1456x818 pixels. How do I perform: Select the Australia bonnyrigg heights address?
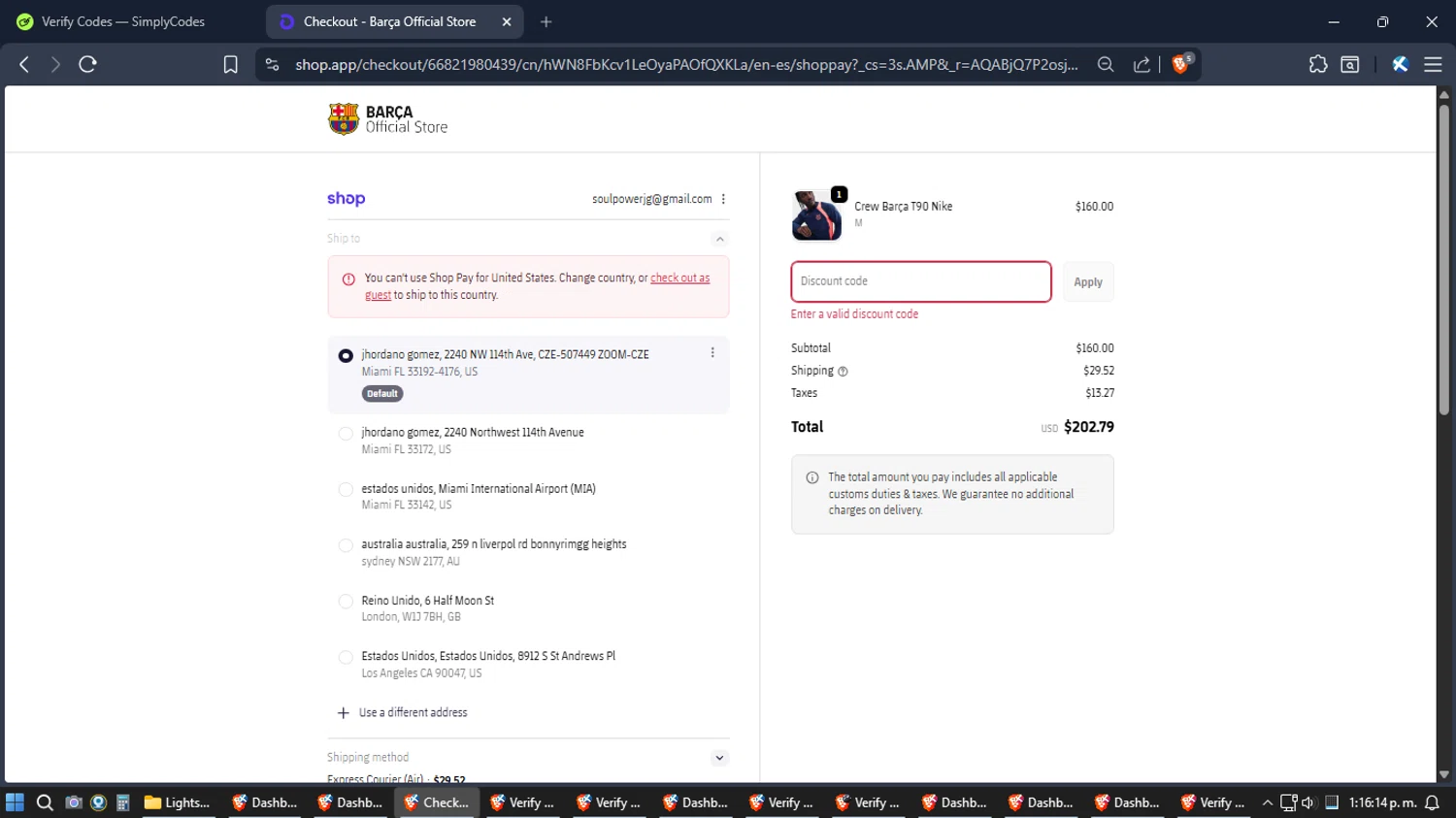pyautogui.click(x=346, y=545)
